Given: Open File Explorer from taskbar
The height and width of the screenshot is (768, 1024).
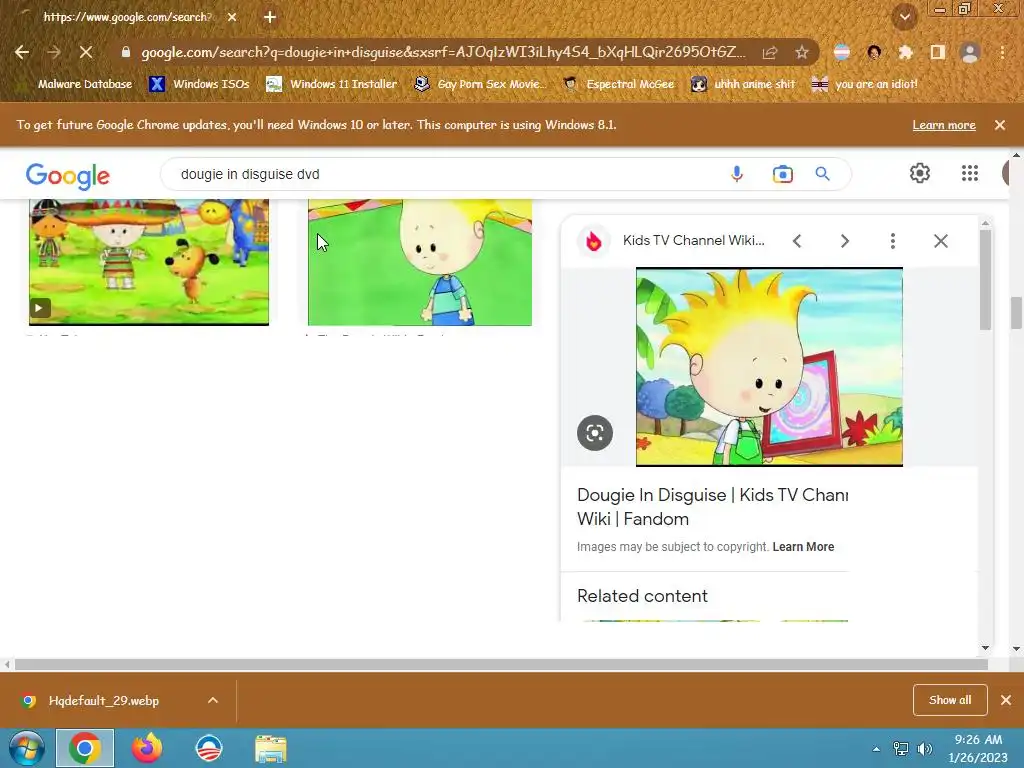Looking at the screenshot, I should (270, 748).
